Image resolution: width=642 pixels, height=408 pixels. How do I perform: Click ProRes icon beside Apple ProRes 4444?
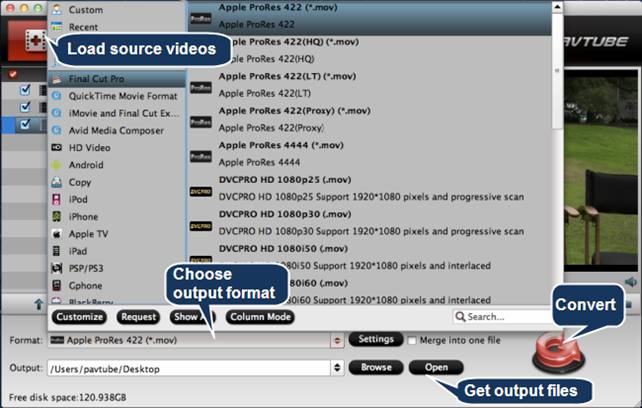pos(201,156)
